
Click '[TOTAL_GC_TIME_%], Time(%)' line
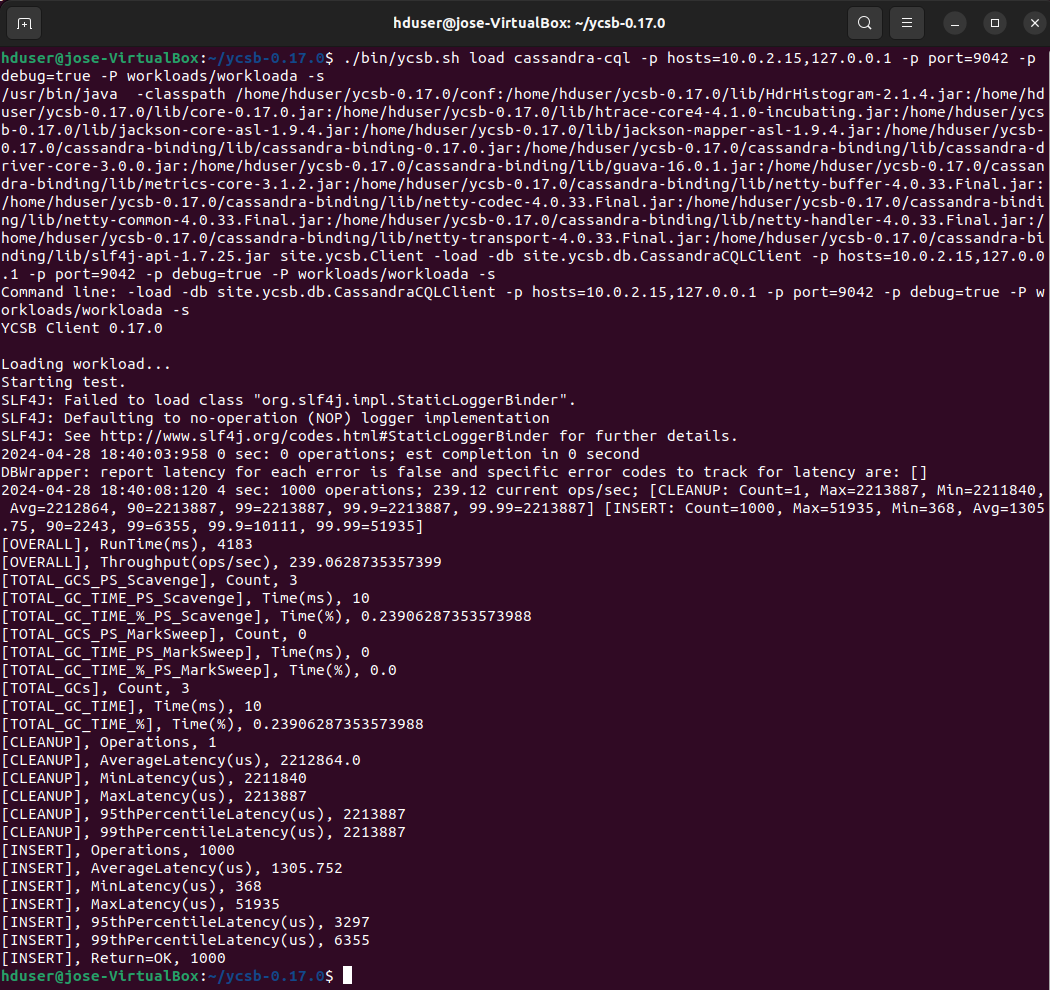212,725
